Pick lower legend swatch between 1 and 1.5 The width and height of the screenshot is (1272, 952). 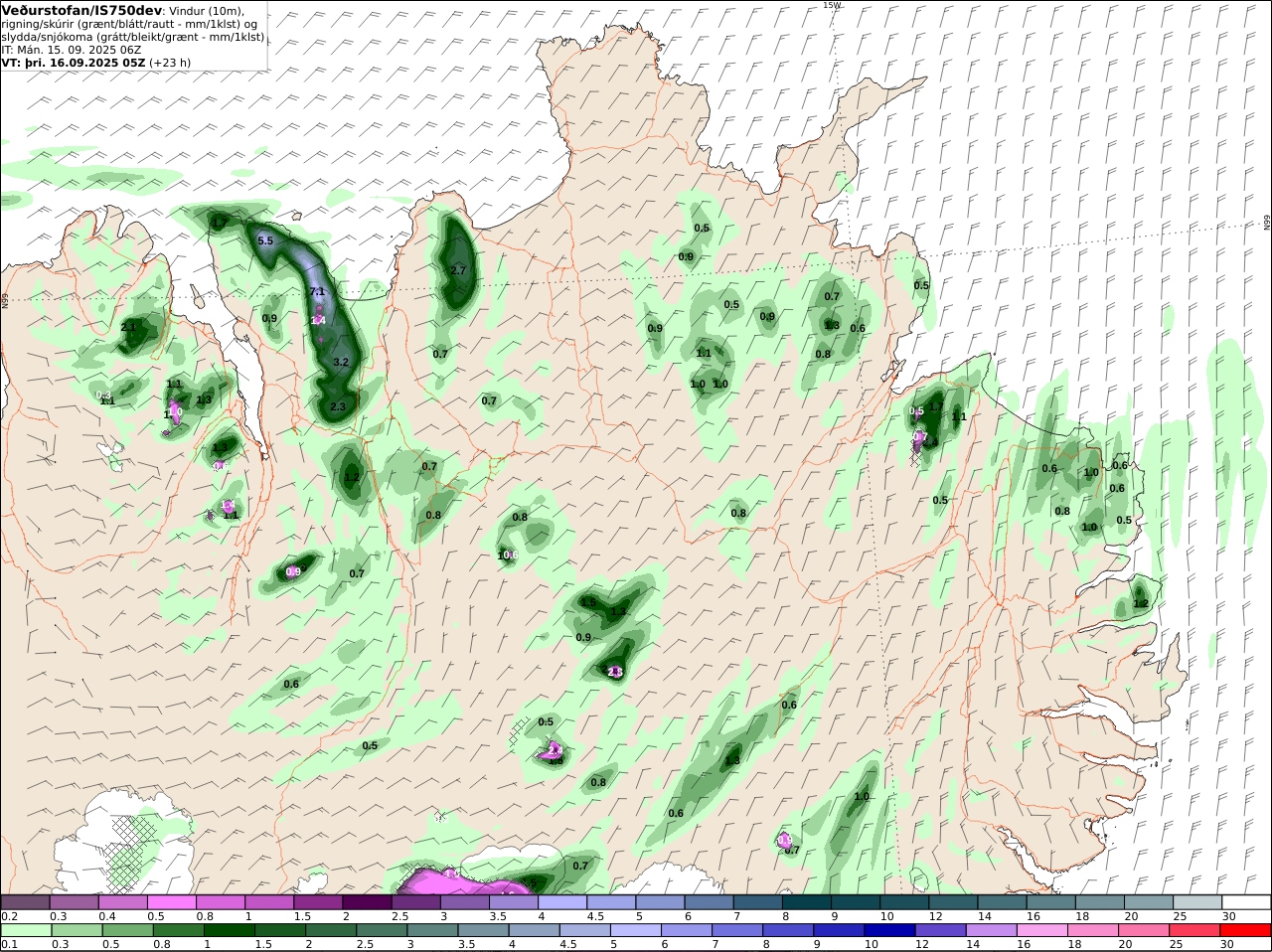pos(230,930)
